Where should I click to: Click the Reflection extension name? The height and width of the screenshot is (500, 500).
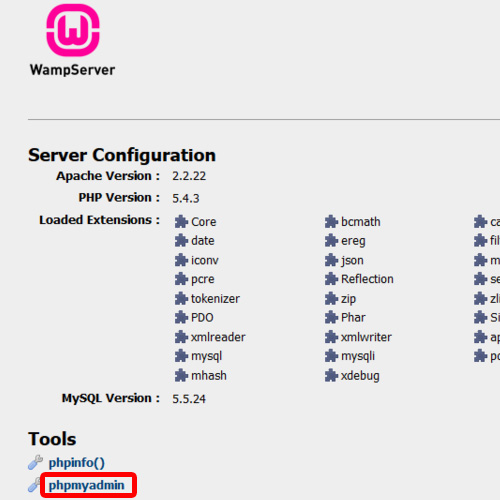(x=367, y=279)
